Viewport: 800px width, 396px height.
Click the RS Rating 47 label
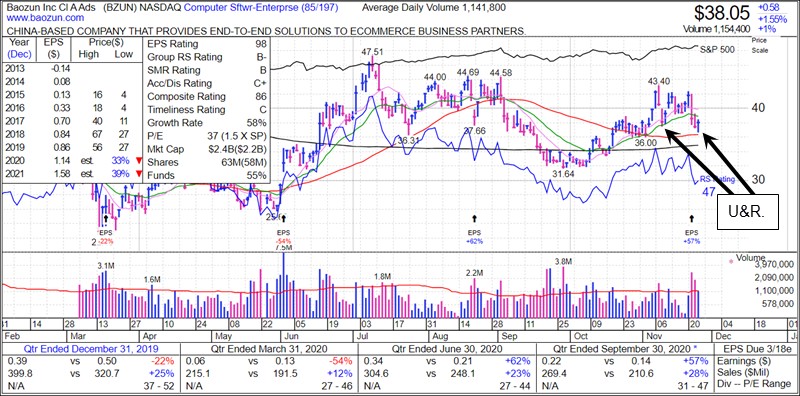point(716,185)
